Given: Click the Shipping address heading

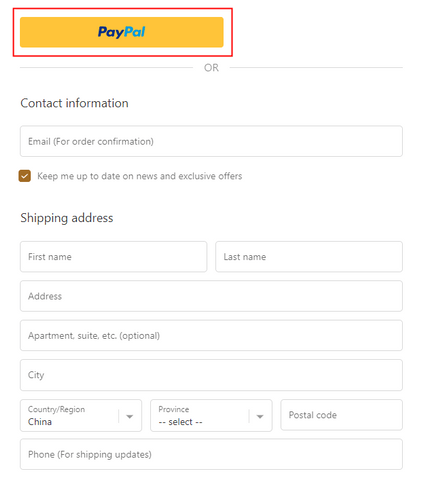Looking at the screenshot, I should coord(67,218).
